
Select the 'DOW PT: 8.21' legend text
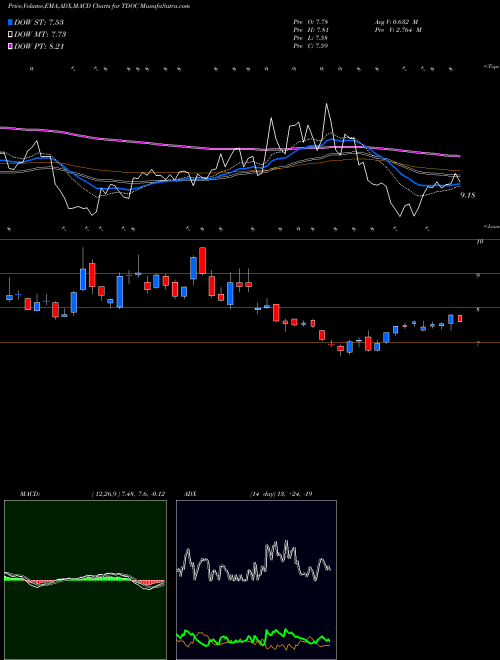[39, 47]
